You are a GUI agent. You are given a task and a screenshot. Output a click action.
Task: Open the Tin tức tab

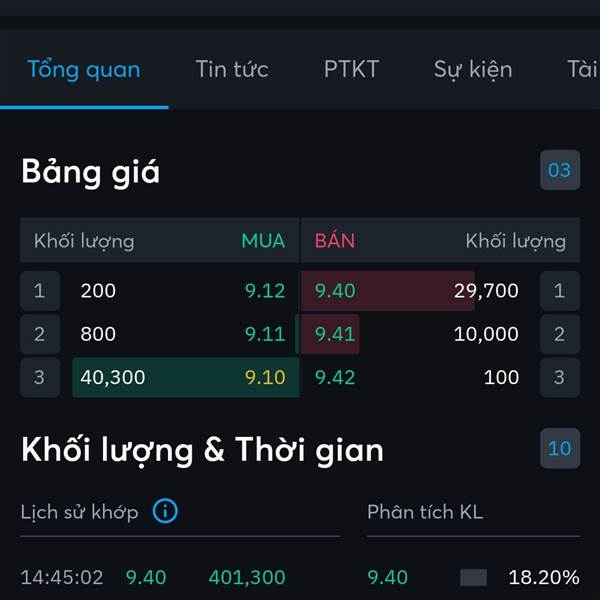[232, 69]
